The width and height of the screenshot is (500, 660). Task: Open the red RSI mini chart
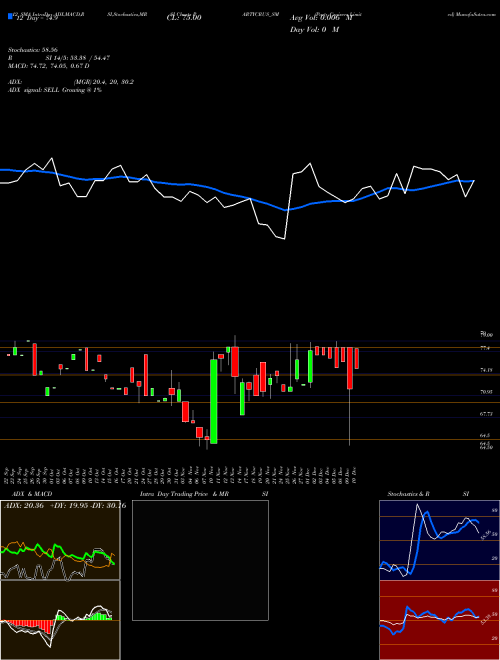pyautogui.click(x=439, y=620)
